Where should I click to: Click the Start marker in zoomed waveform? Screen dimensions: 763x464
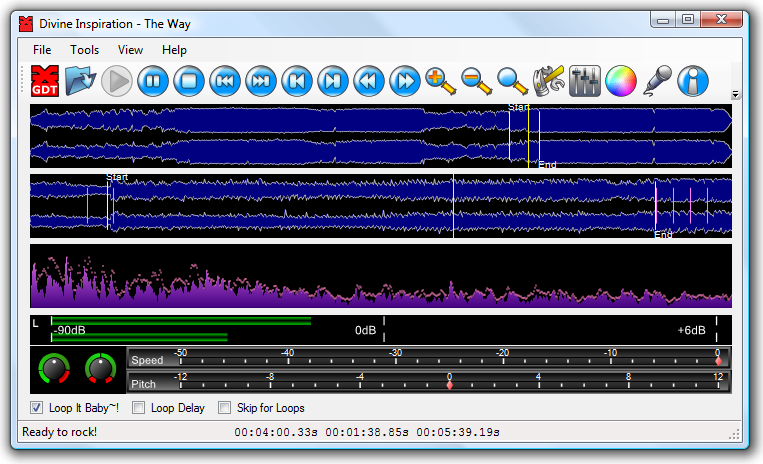click(x=117, y=177)
